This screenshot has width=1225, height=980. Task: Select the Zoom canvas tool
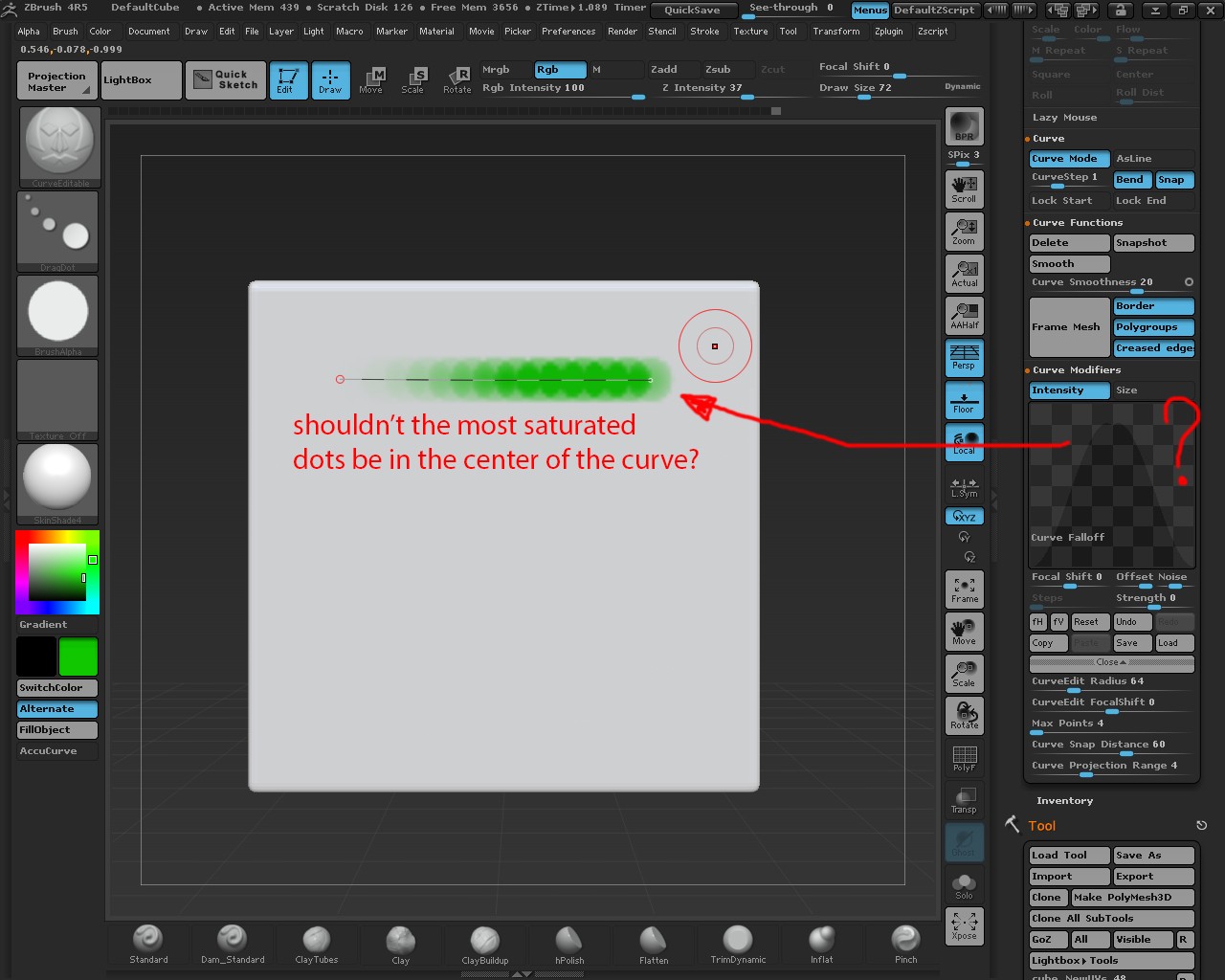click(964, 231)
